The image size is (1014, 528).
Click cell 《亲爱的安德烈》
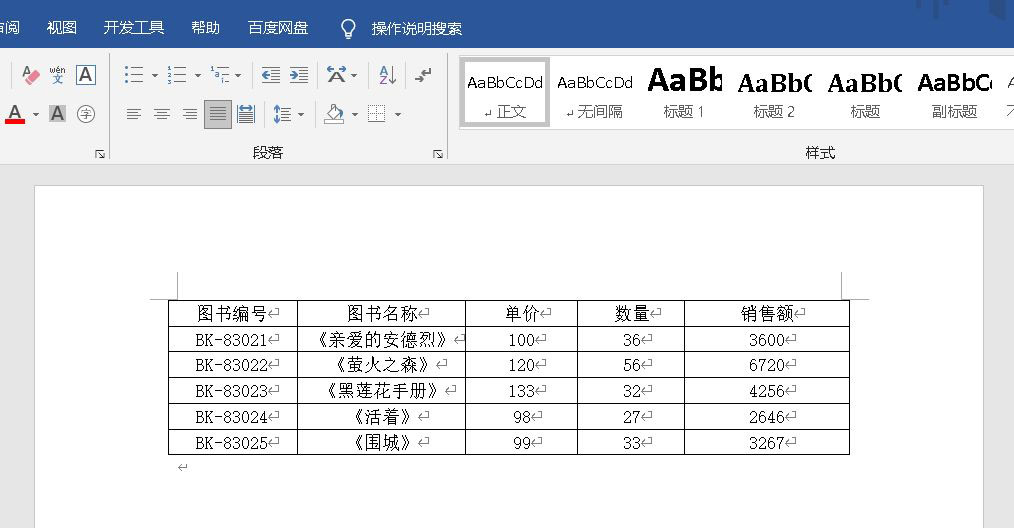[x=382, y=340]
